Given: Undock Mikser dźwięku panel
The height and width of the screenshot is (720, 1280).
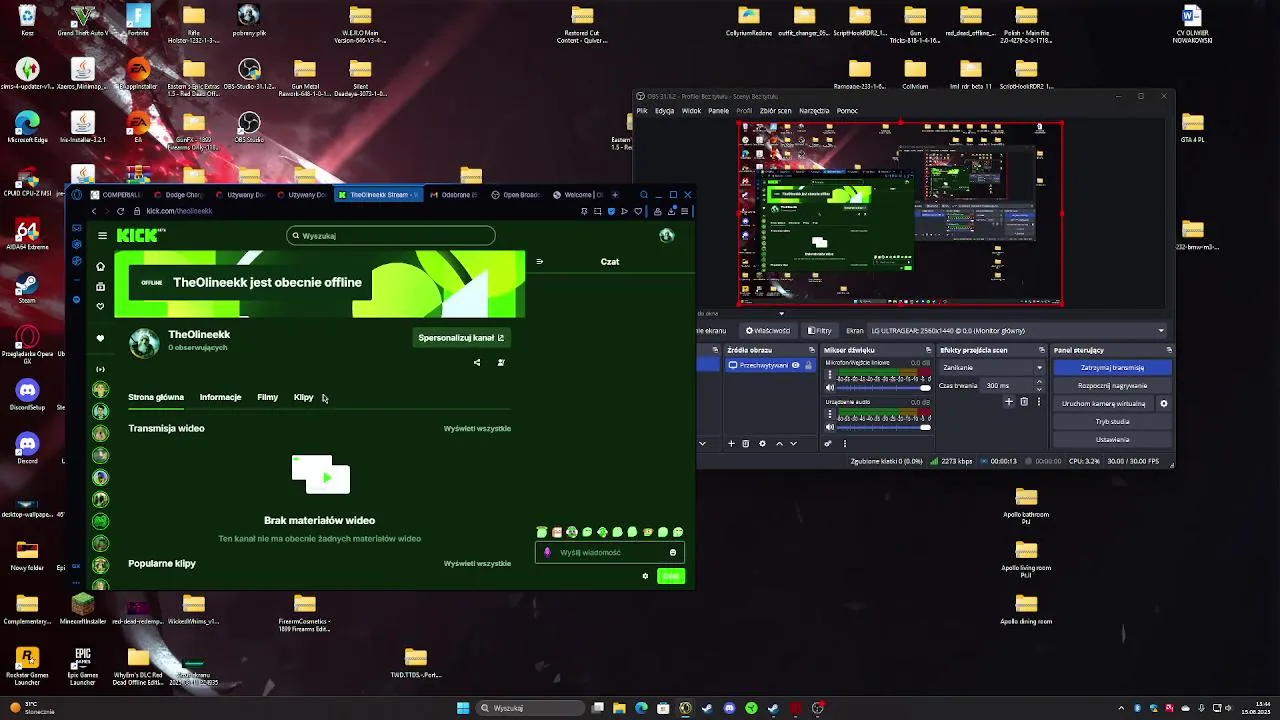Looking at the screenshot, I should [x=928, y=350].
